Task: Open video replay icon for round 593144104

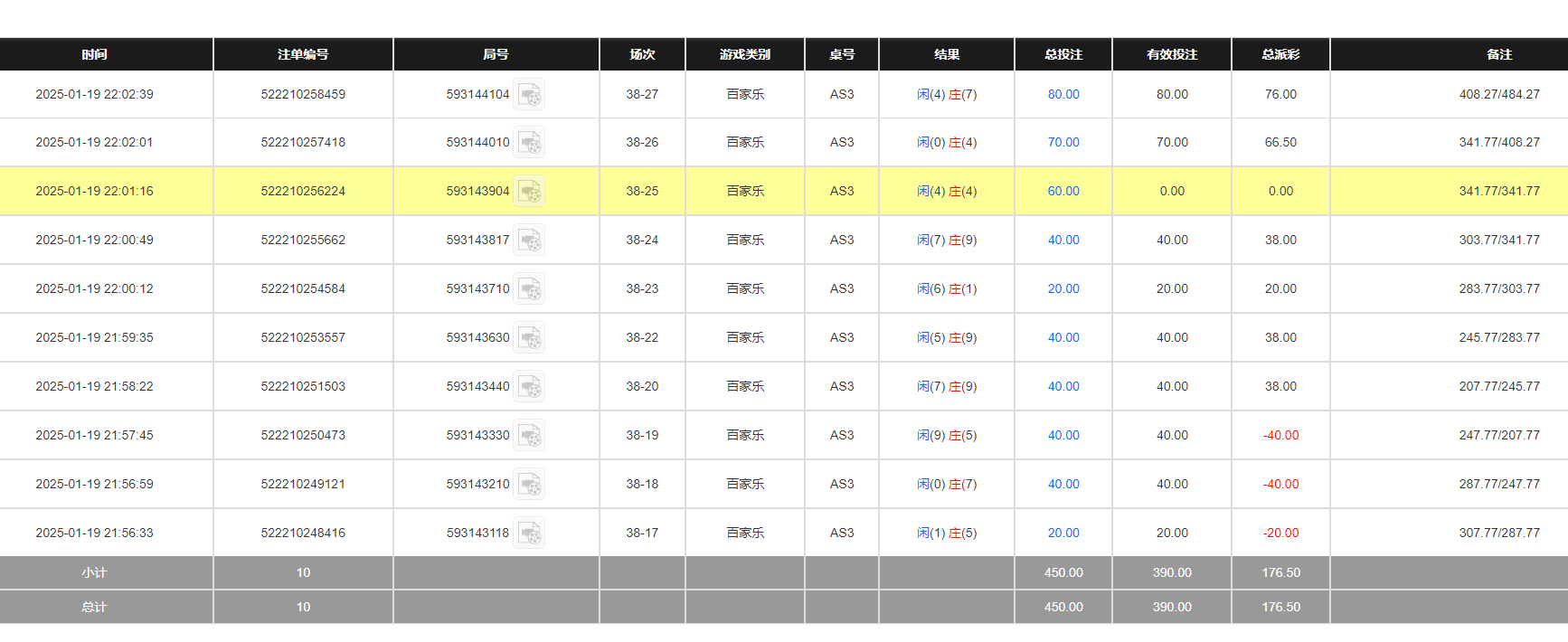Action: coord(529,95)
